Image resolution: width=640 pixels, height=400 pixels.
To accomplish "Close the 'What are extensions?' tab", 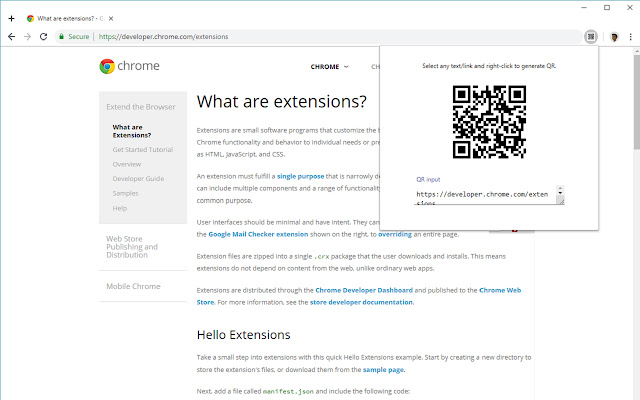I will 111,18.
